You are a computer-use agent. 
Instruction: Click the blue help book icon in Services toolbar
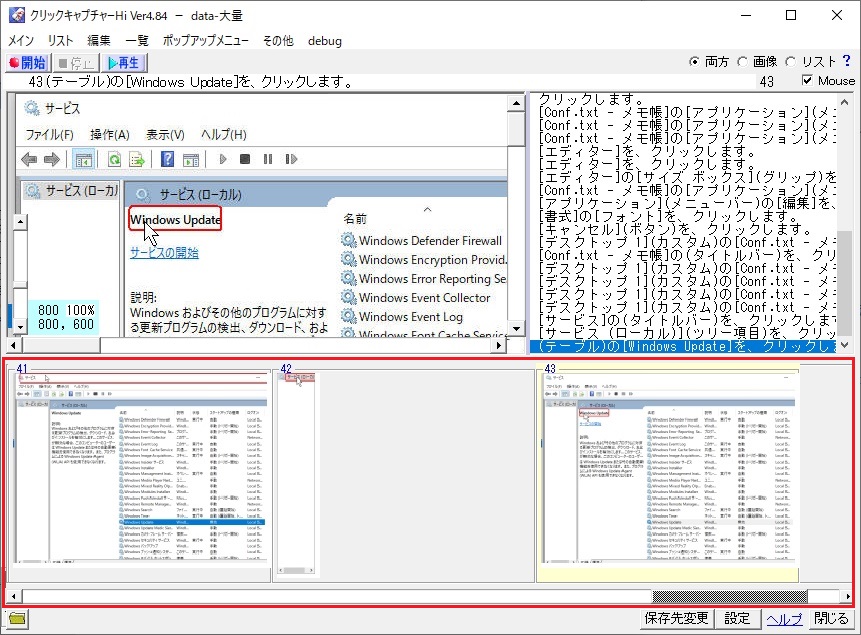tap(167, 159)
